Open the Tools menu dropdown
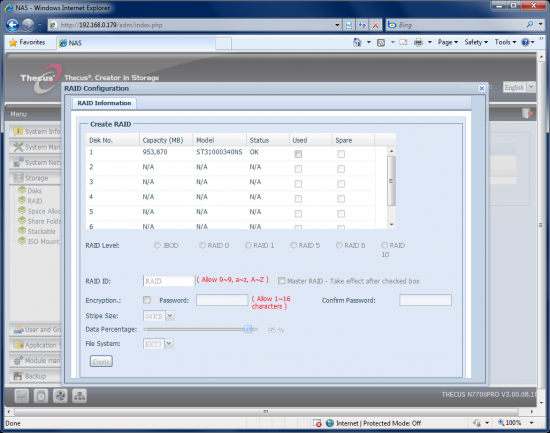Image resolution: width=550 pixels, height=433 pixels. click(x=505, y=42)
